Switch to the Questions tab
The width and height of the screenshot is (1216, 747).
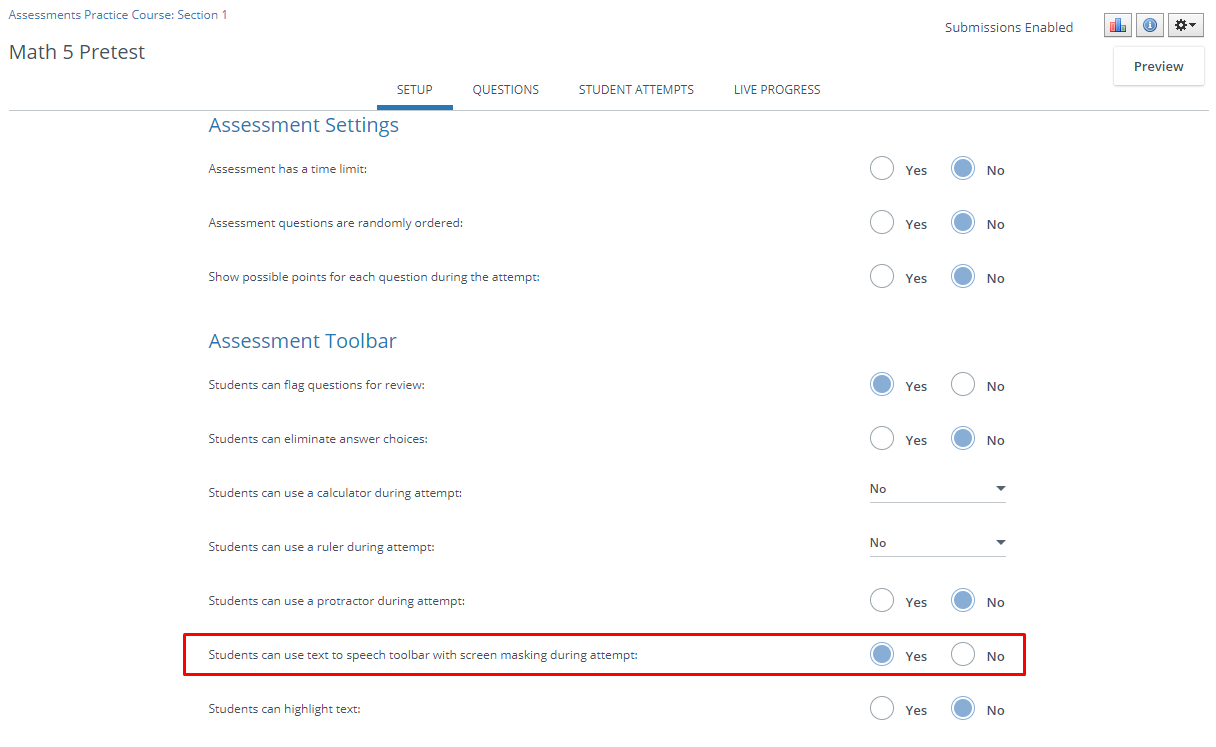[506, 90]
